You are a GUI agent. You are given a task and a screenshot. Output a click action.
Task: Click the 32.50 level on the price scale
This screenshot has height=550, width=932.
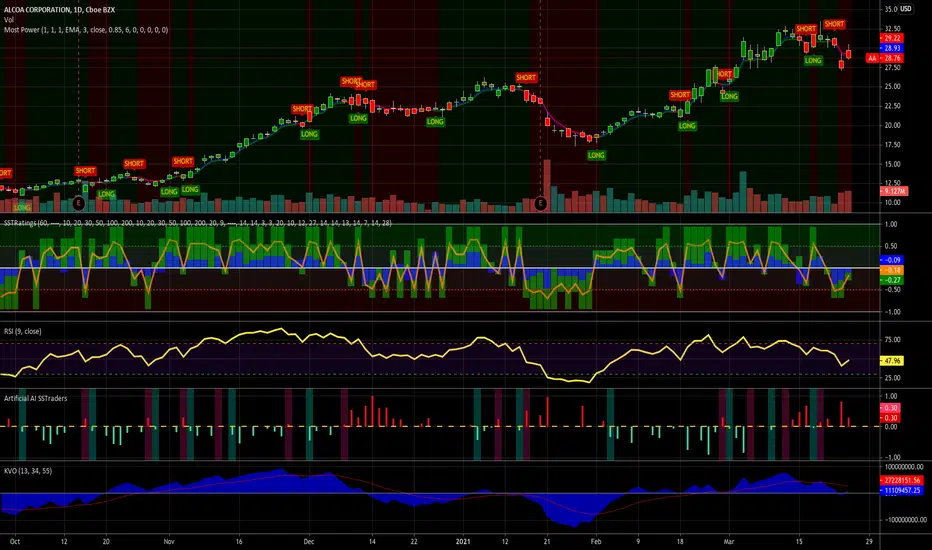pyautogui.click(x=893, y=29)
